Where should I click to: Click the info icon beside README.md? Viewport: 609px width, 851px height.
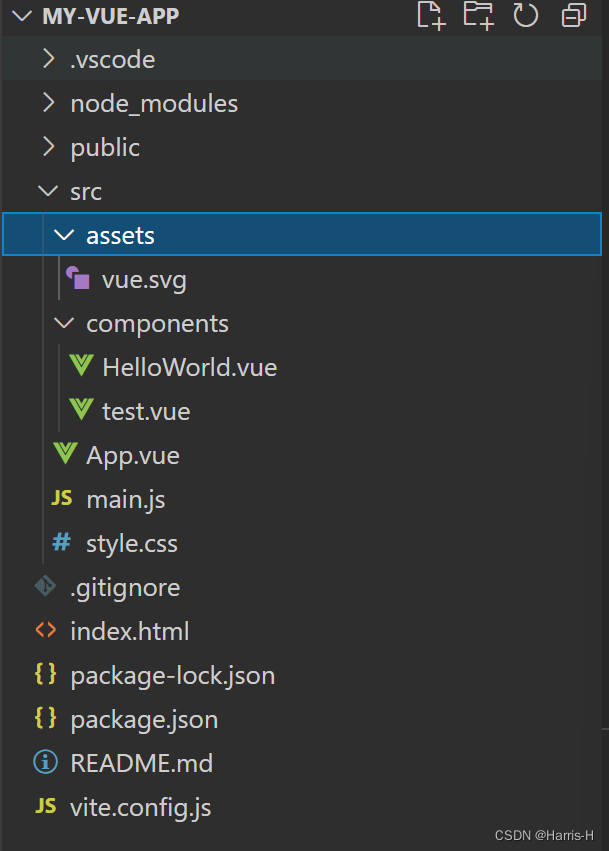46,763
